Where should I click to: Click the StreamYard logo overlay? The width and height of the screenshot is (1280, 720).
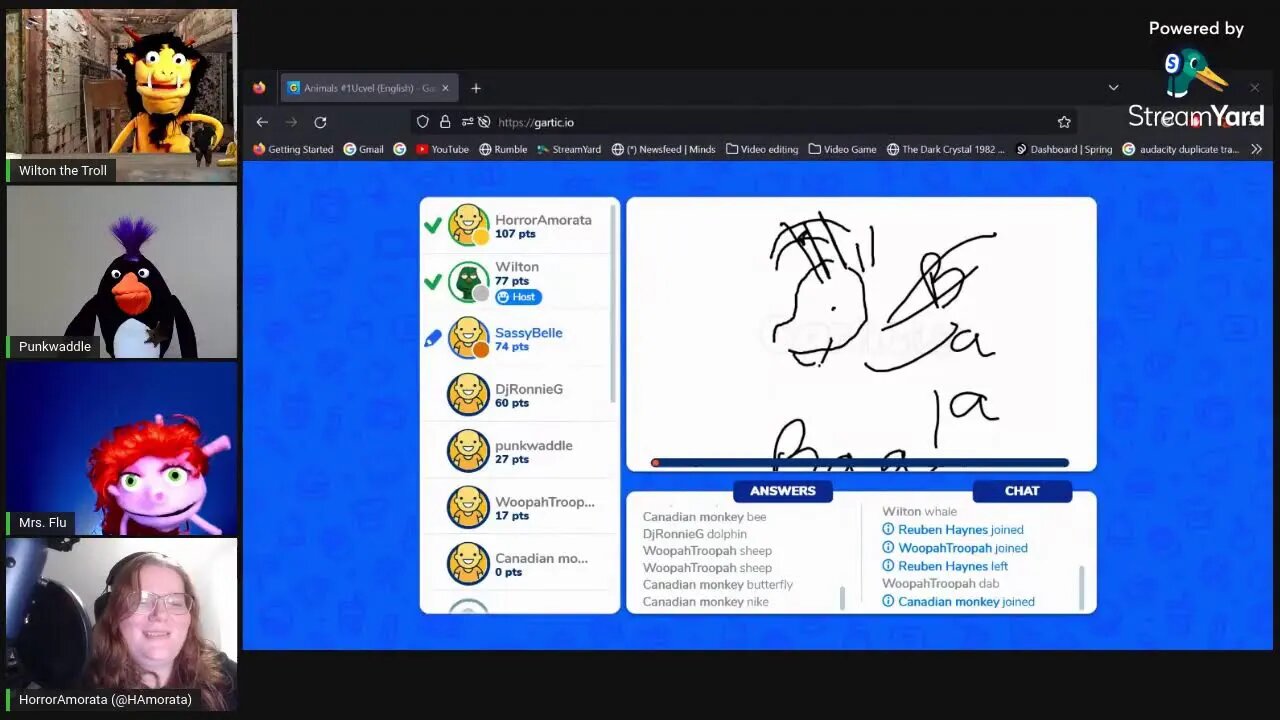pyautogui.click(x=1196, y=90)
